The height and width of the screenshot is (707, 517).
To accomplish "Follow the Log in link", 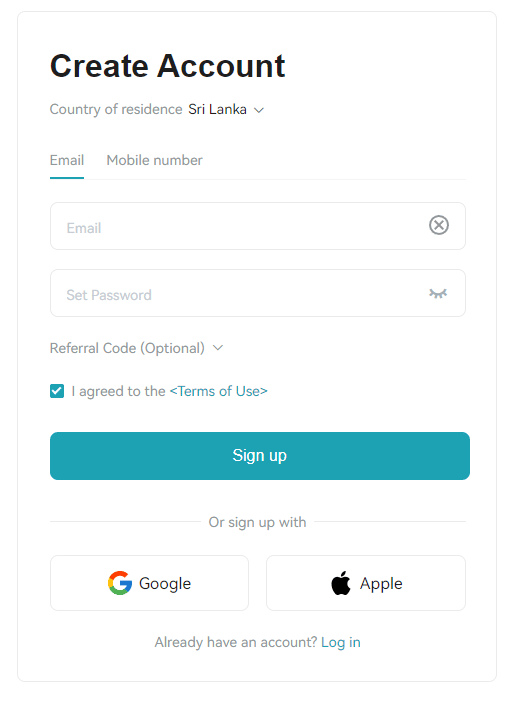I will coord(340,642).
